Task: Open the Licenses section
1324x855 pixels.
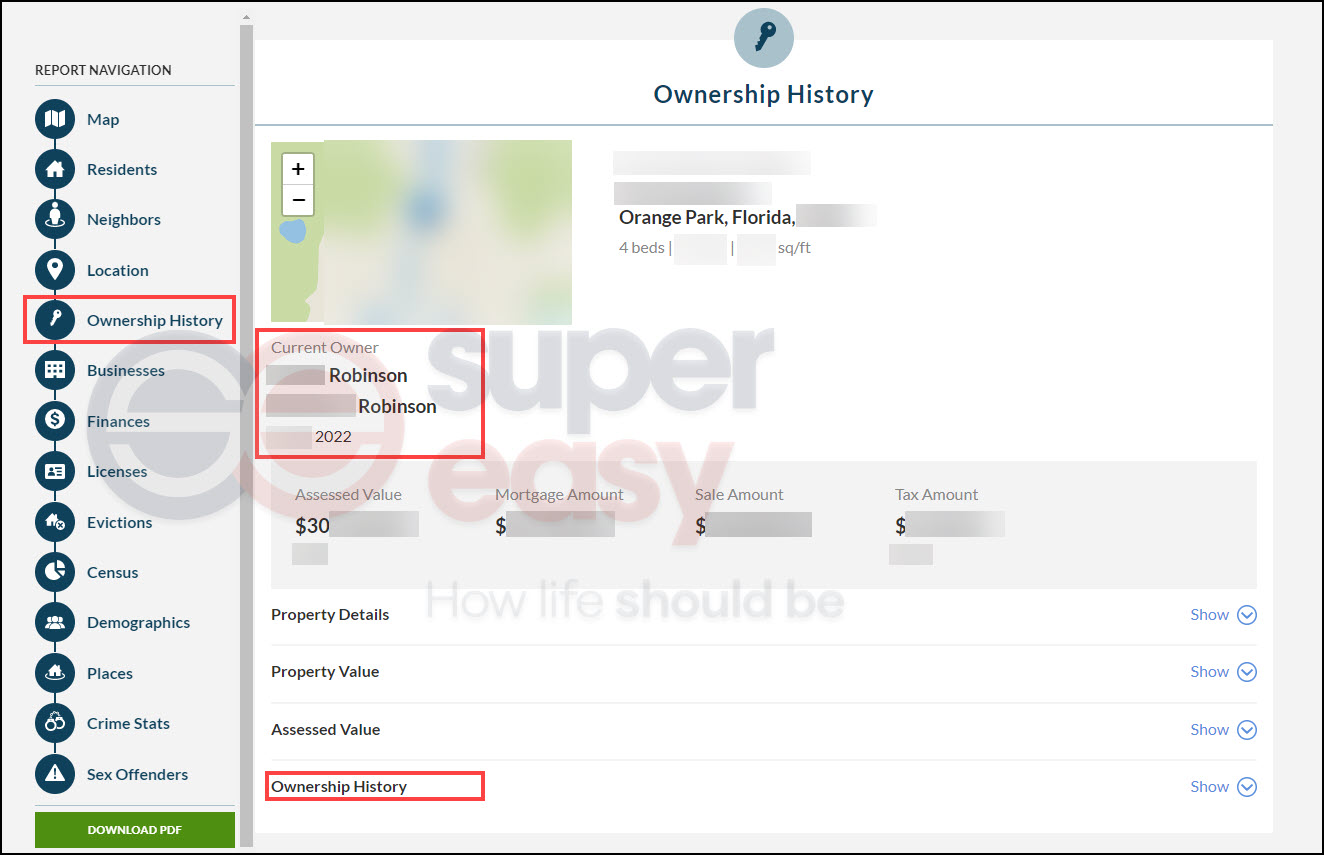Action: pos(117,471)
